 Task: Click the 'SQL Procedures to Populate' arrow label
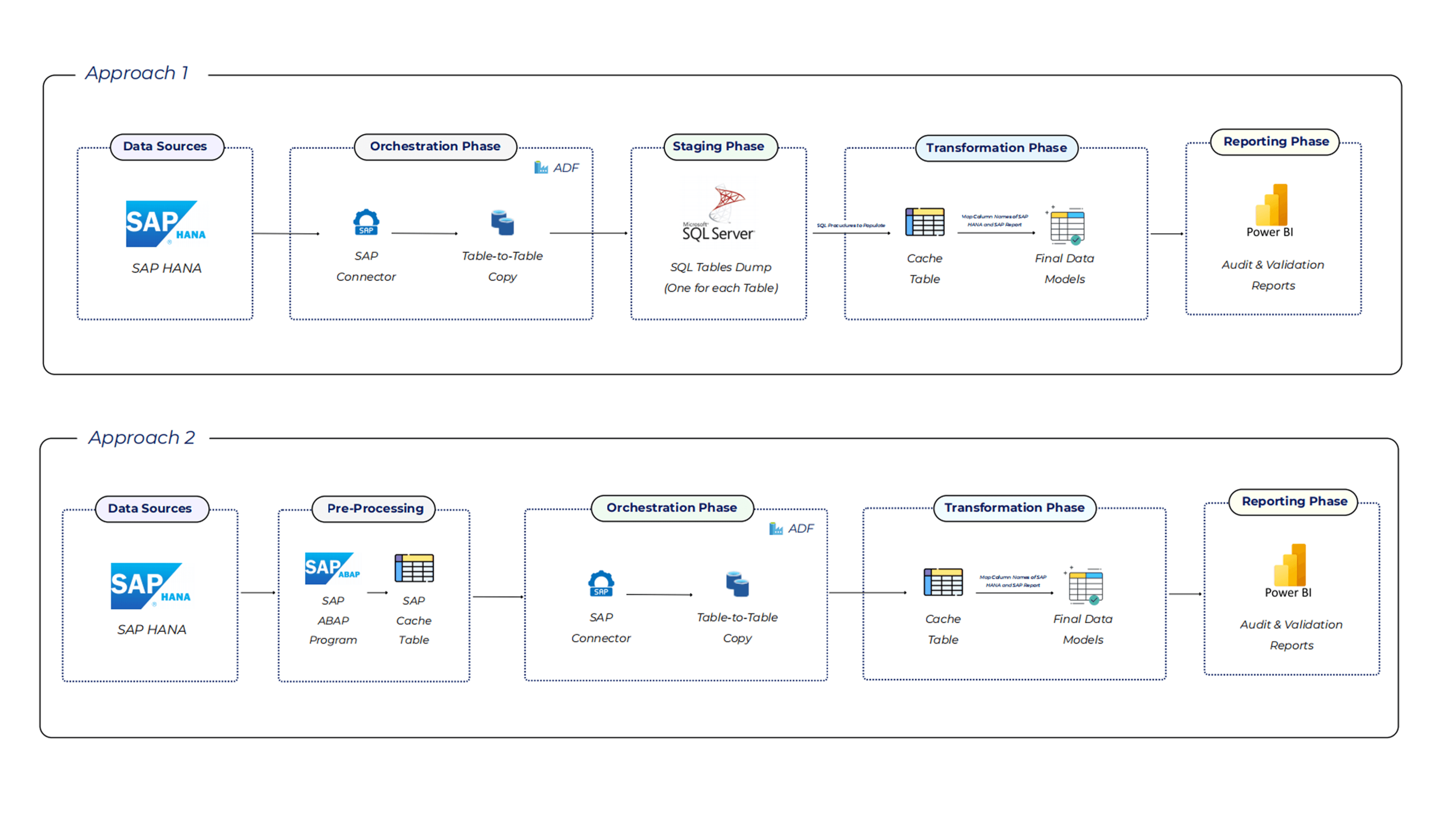click(851, 225)
